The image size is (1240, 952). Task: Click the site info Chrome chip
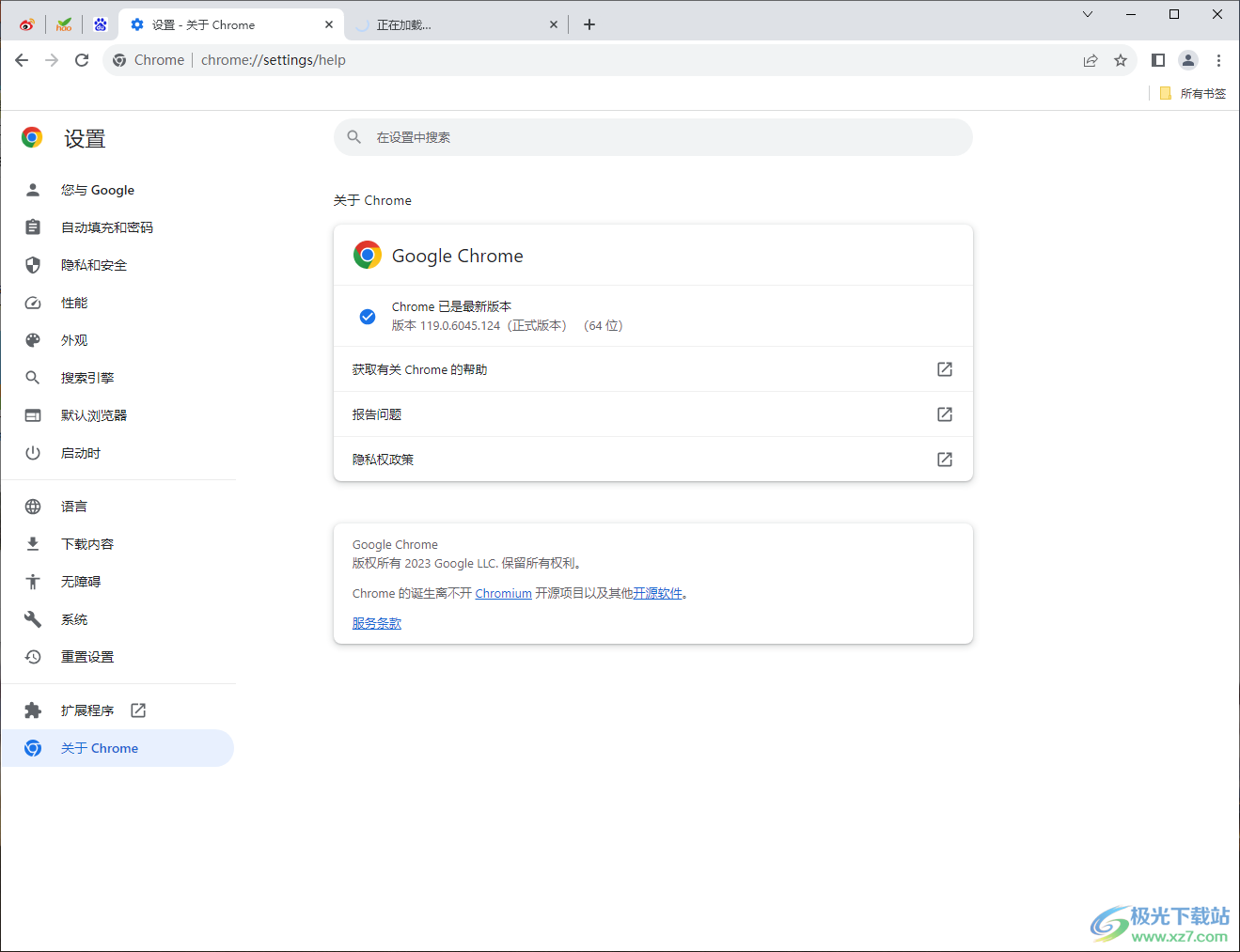click(149, 60)
